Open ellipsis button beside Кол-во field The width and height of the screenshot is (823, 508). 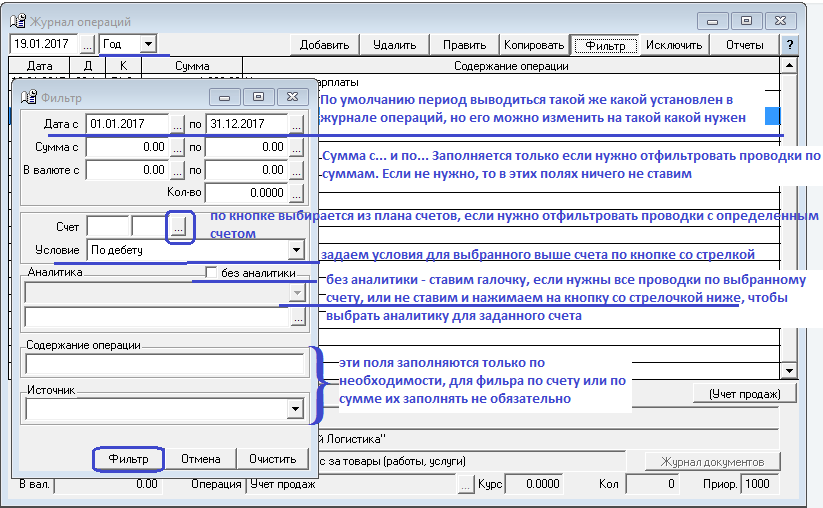pyautogui.click(x=297, y=194)
